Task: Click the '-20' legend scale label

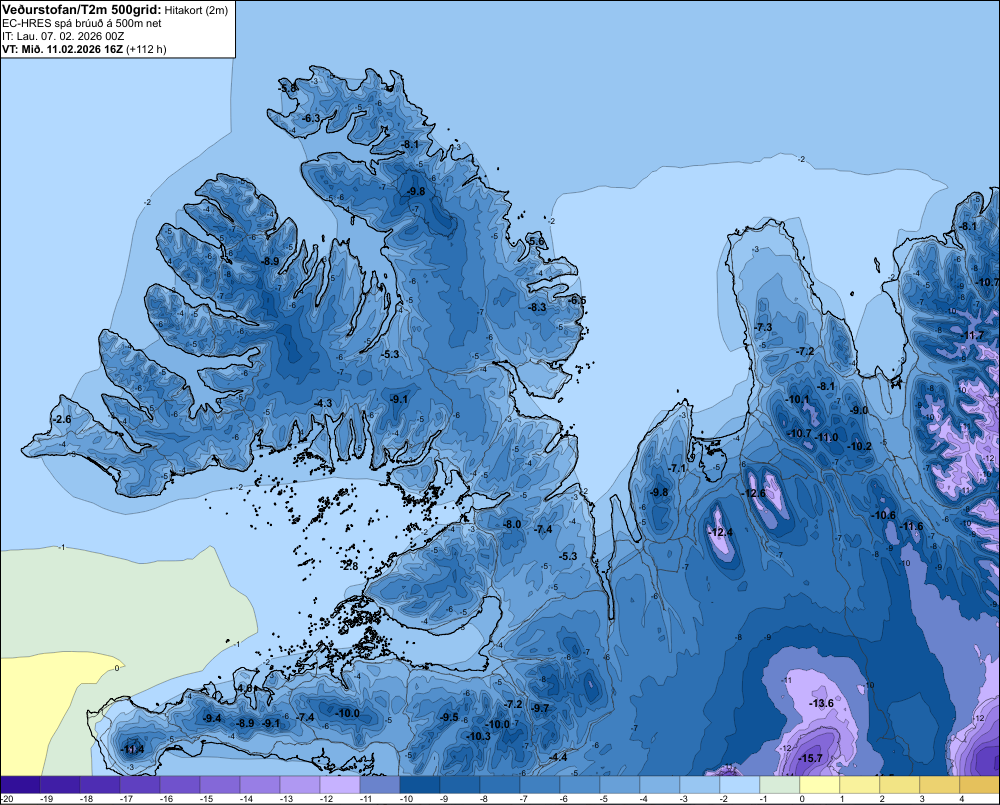Action: pyautogui.click(x=7, y=799)
